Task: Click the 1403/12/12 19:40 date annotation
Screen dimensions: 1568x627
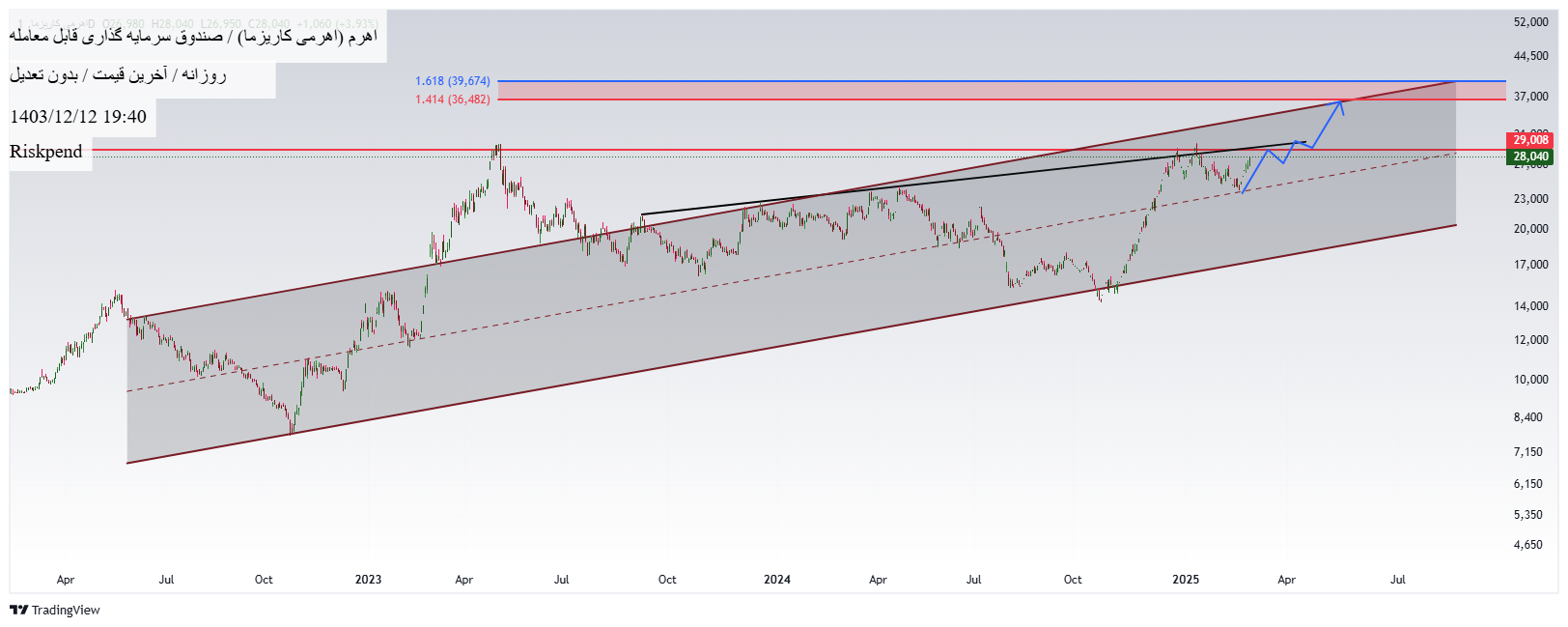Action: coord(78,117)
